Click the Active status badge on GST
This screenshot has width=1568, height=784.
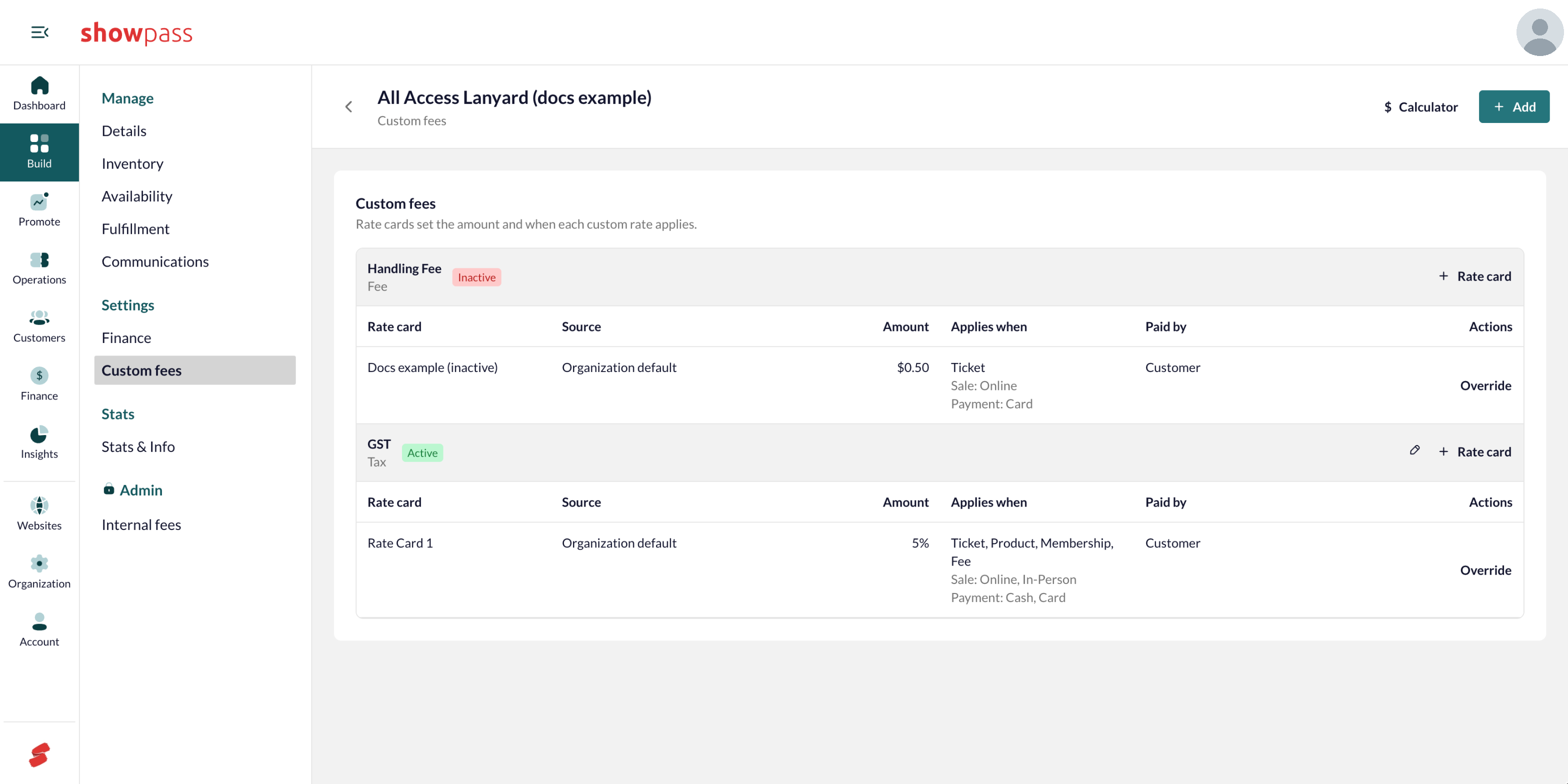pyautogui.click(x=422, y=453)
